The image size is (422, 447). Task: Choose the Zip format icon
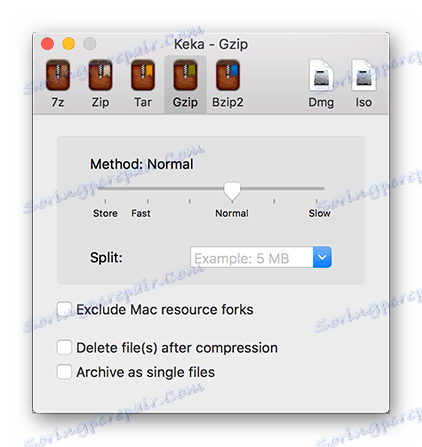100,75
